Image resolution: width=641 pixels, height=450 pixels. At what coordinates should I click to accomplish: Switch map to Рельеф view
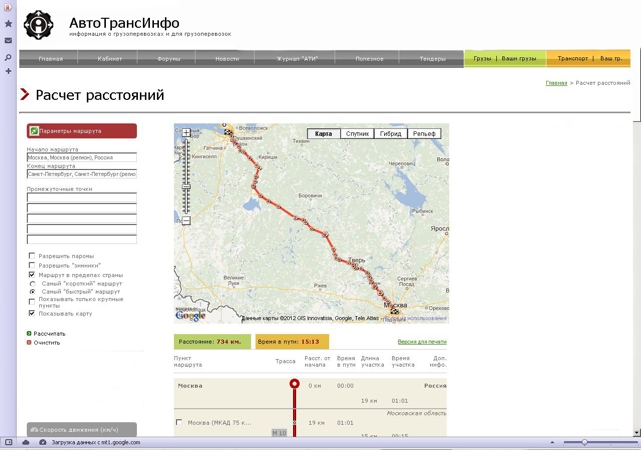tap(424, 134)
